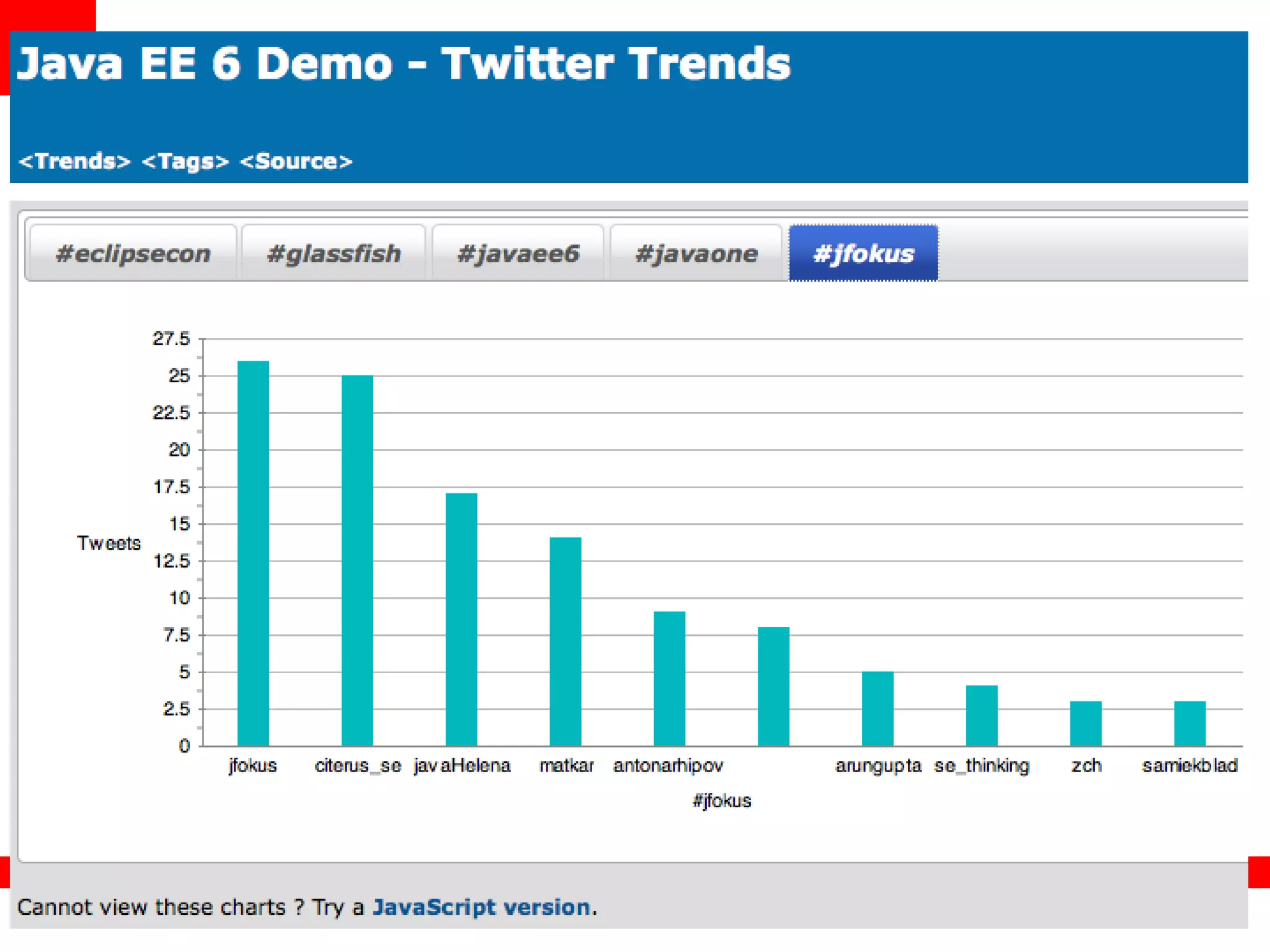Switch to the #glassfish tab
This screenshot has width=1270, height=952.
pyautogui.click(x=334, y=253)
